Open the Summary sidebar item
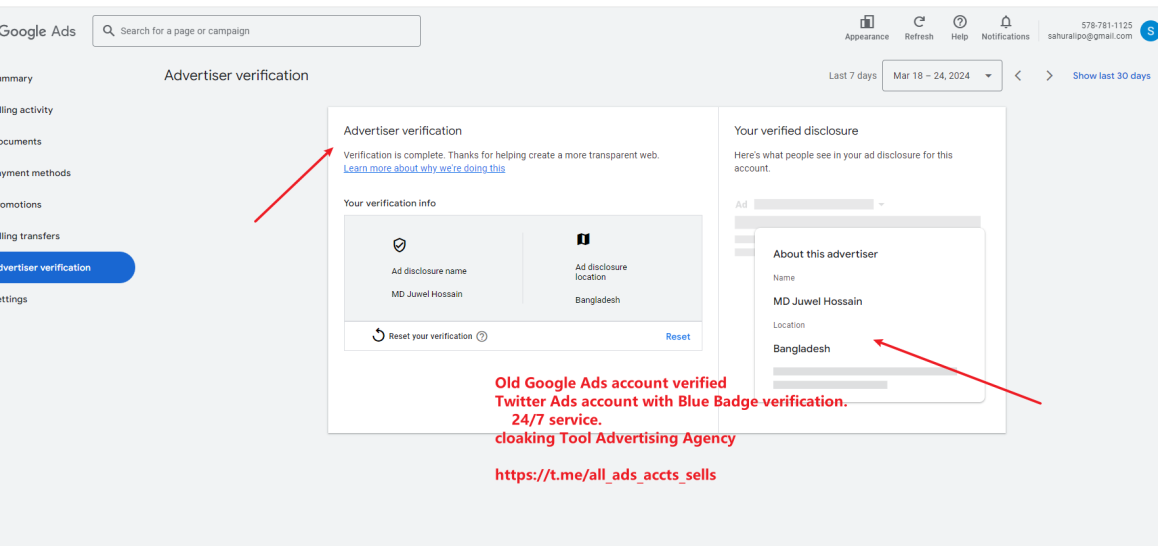This screenshot has width=1158, height=546. [x=16, y=78]
